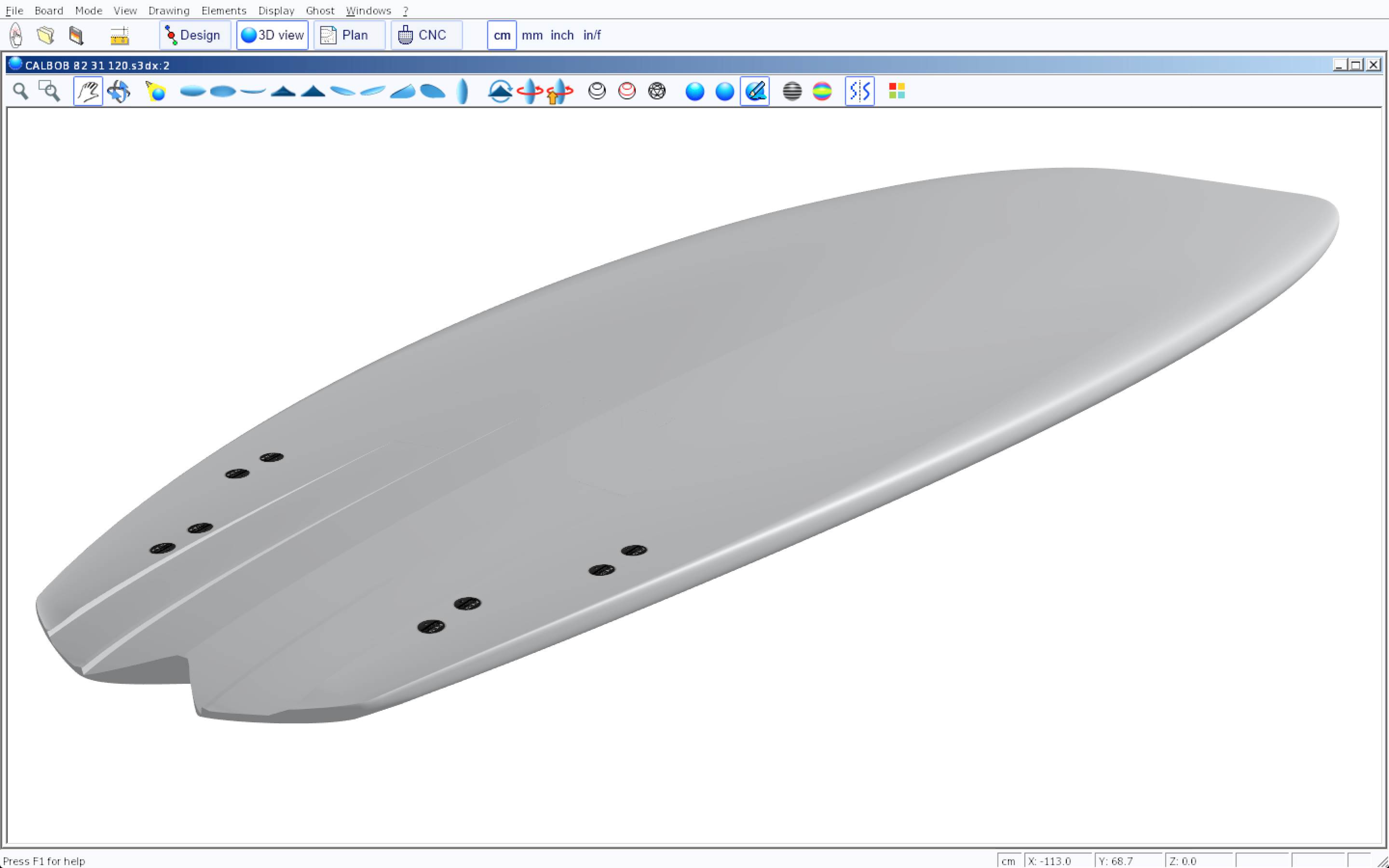Apply the zebra stripe shading sphere

[x=792, y=91]
